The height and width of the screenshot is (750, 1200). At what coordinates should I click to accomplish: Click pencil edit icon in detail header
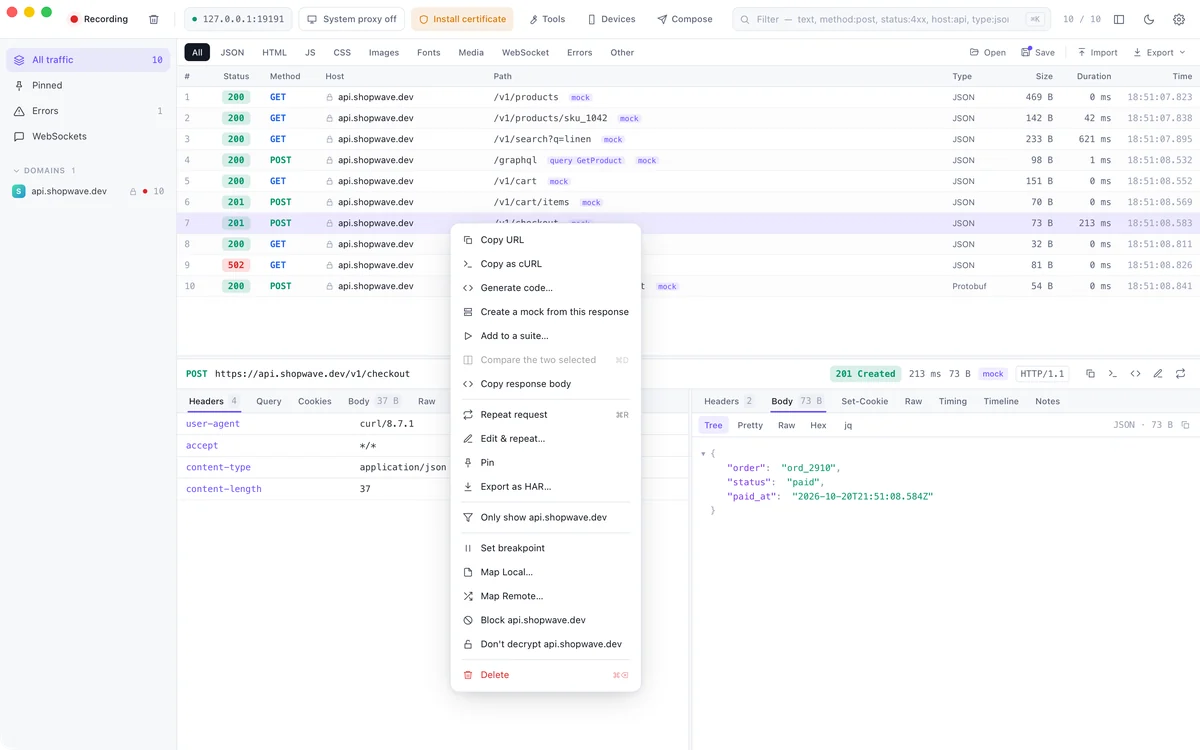[1158, 374]
